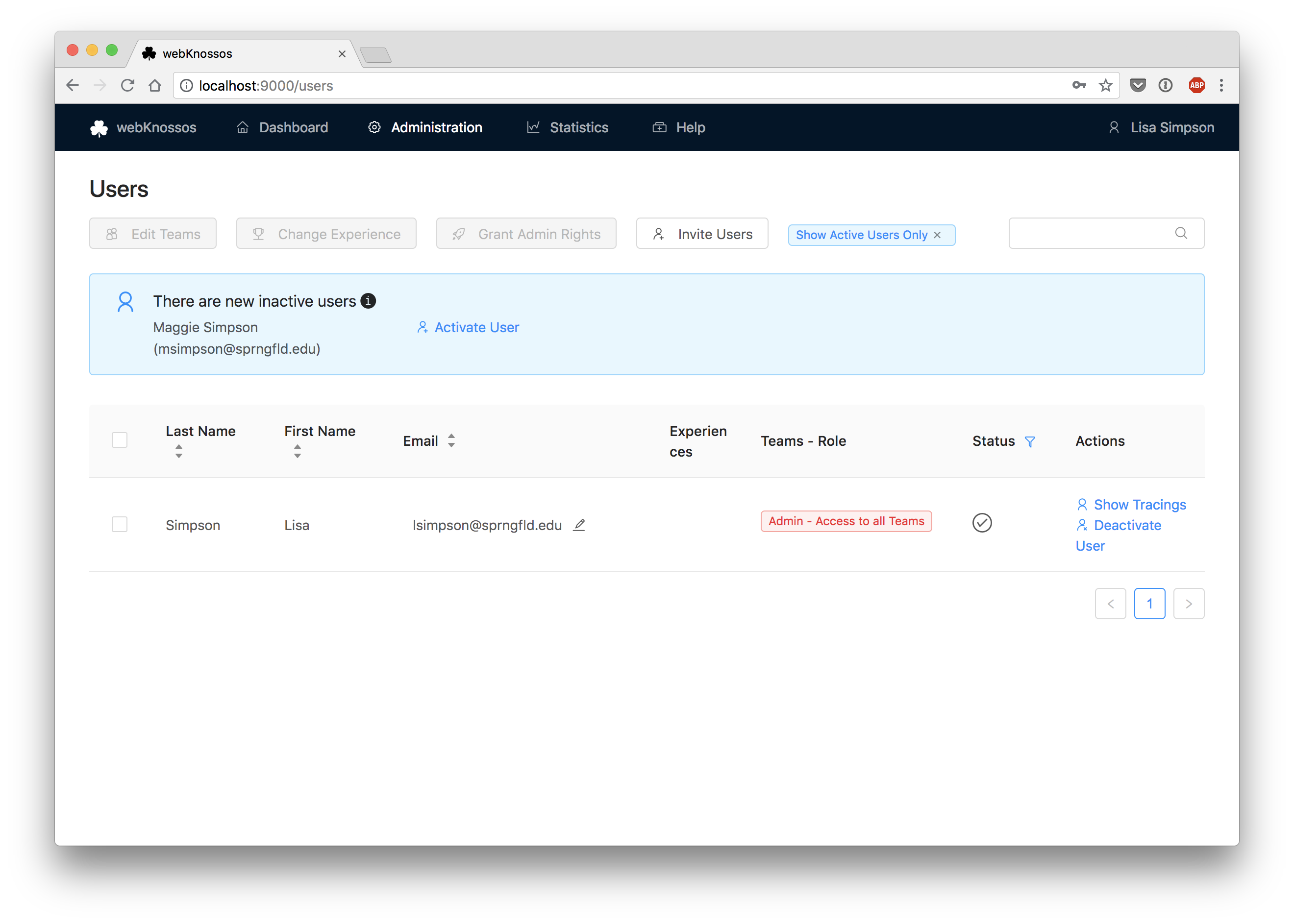Open the Administration menu
Viewport: 1294px width, 924px height.
tap(424, 127)
